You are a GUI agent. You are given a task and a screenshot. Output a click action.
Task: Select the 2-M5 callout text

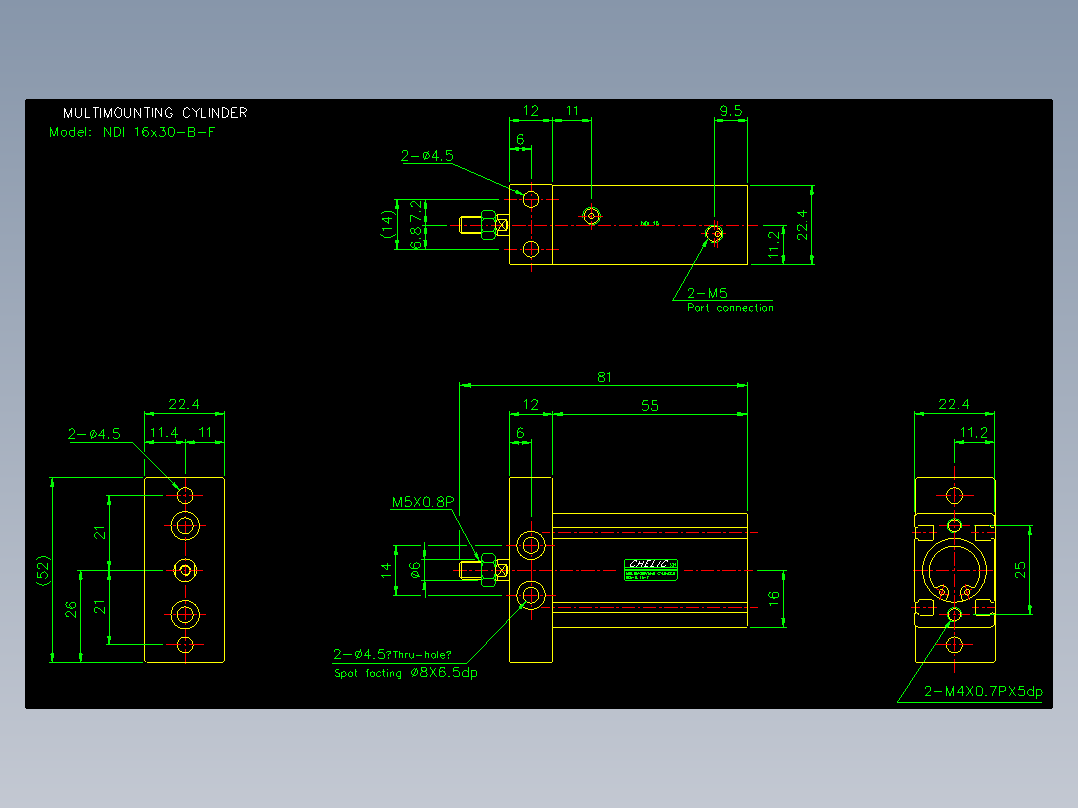coord(707,293)
